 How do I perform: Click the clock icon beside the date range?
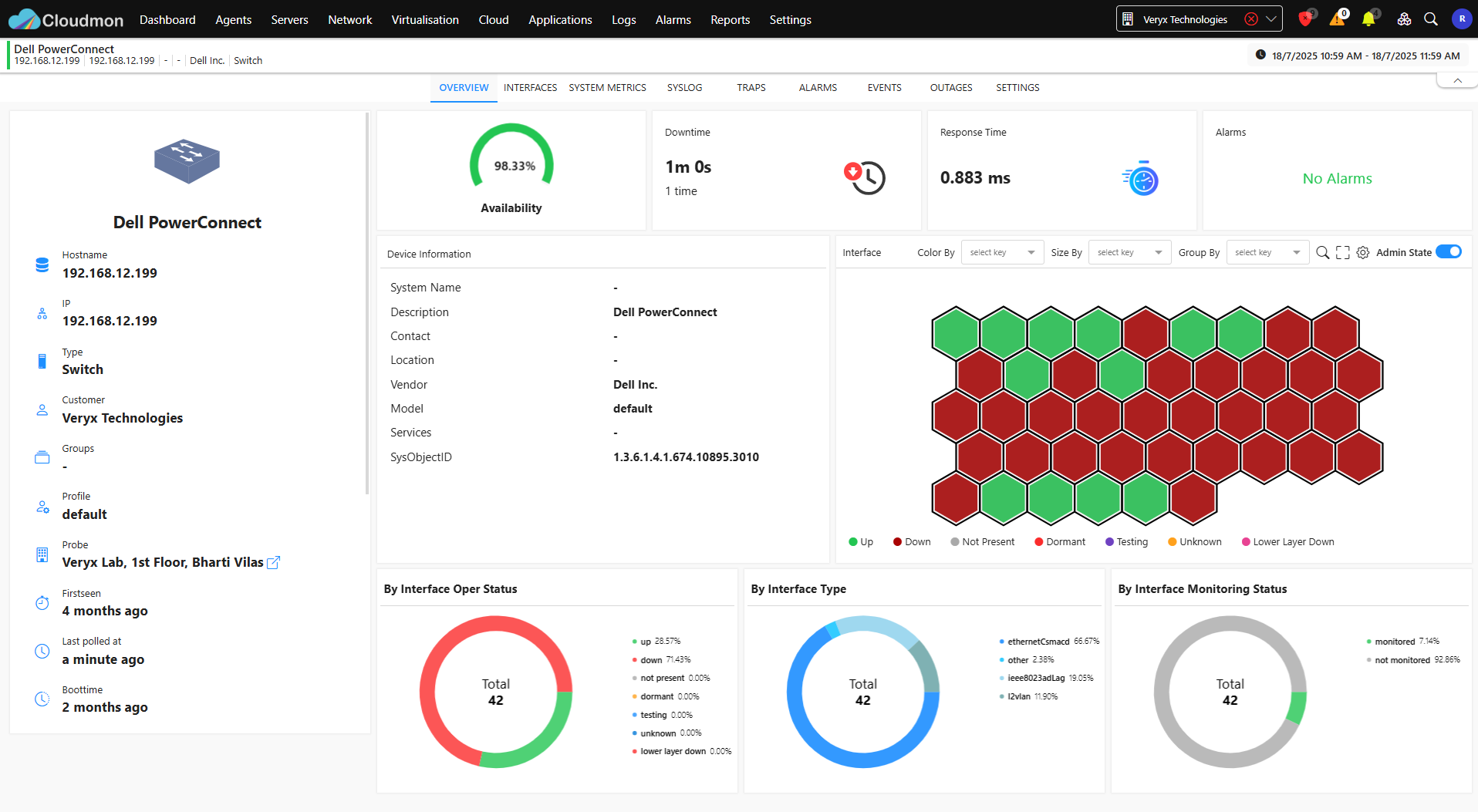click(x=1260, y=55)
